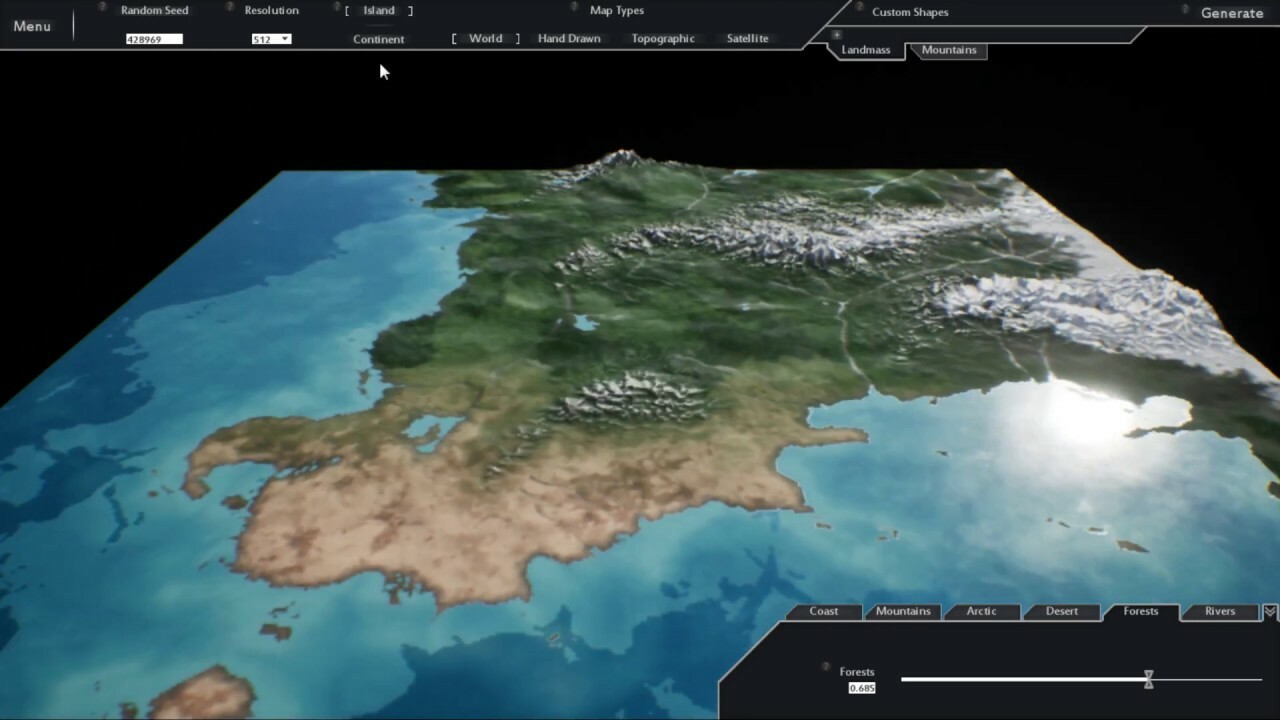Open the Mountains custom shapes tab

(947, 49)
